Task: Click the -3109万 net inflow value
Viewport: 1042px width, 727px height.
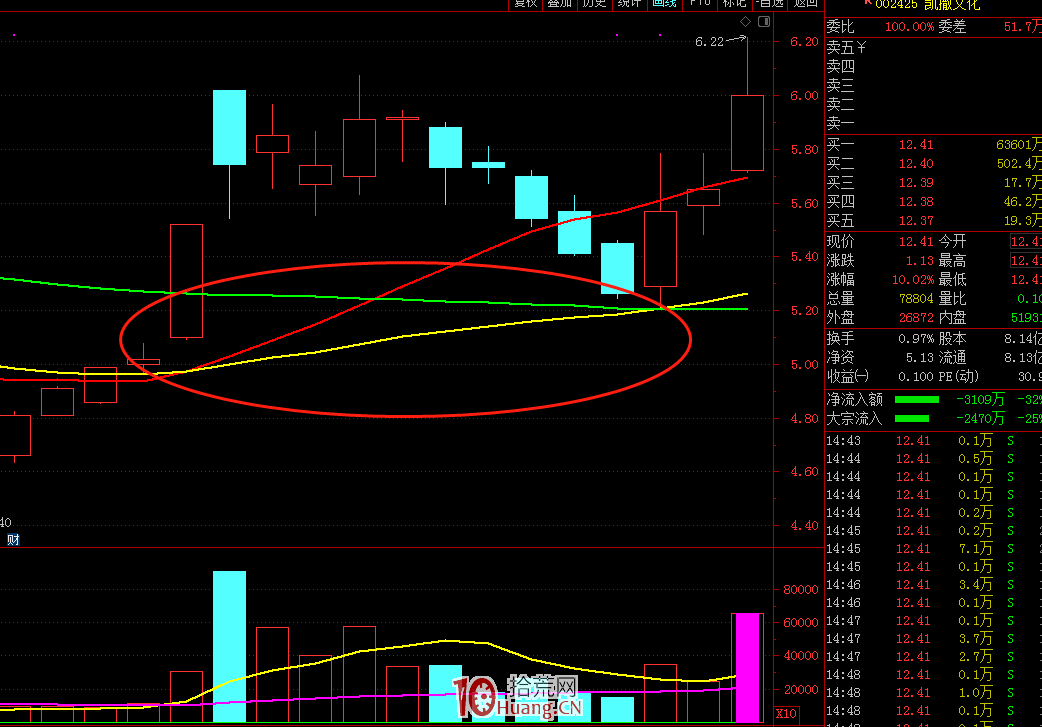Action: (980, 399)
